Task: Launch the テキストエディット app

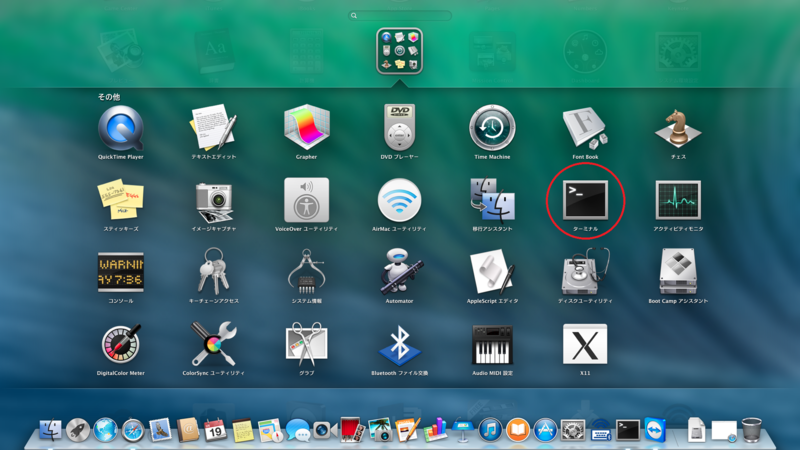Action: pyautogui.click(x=213, y=128)
